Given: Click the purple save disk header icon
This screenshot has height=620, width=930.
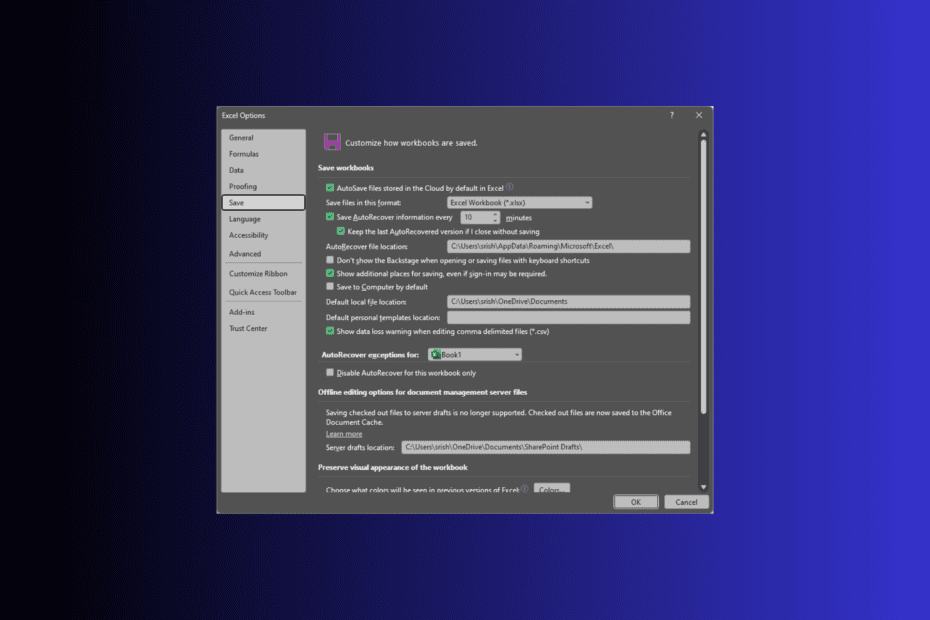Looking at the screenshot, I should click(332, 142).
